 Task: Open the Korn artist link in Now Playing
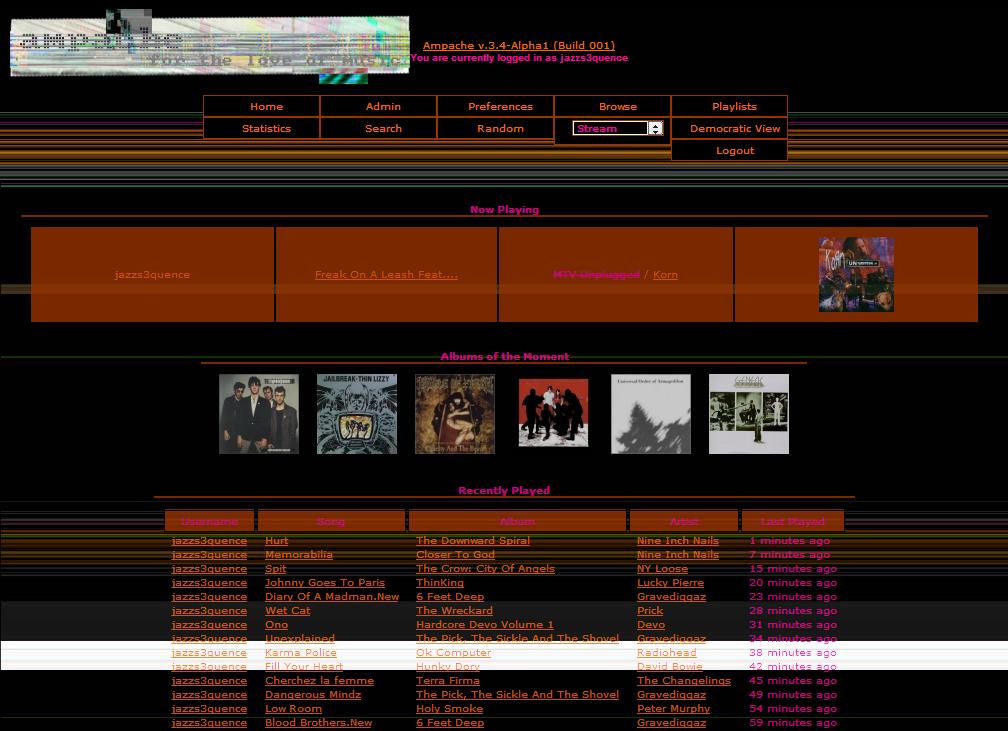[665, 275]
